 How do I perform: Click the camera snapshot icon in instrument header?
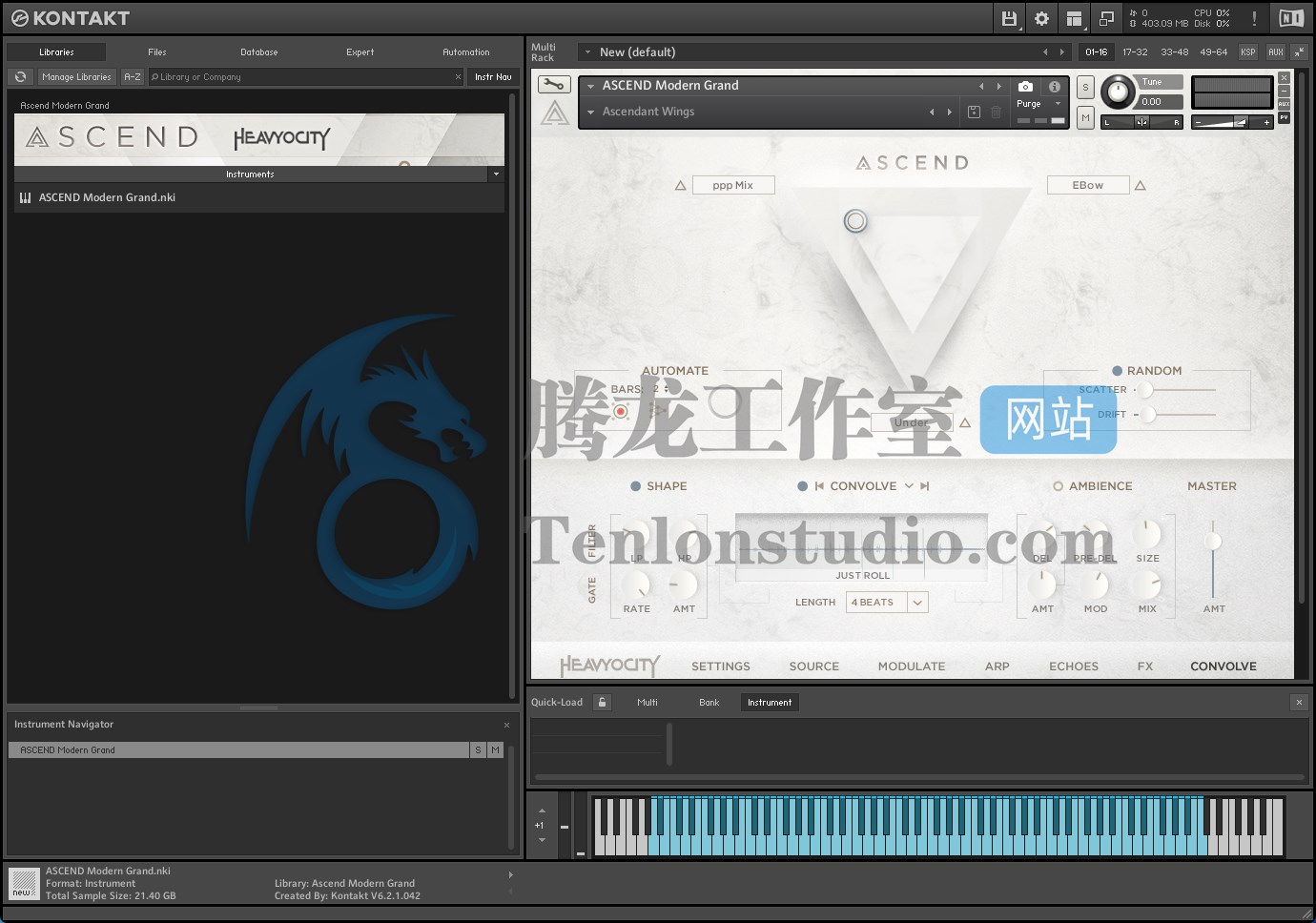click(1025, 87)
